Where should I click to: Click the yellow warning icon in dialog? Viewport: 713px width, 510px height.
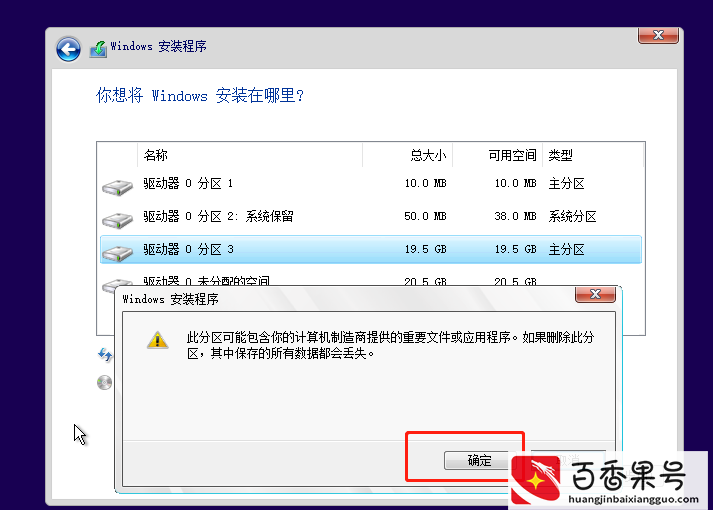(157, 340)
